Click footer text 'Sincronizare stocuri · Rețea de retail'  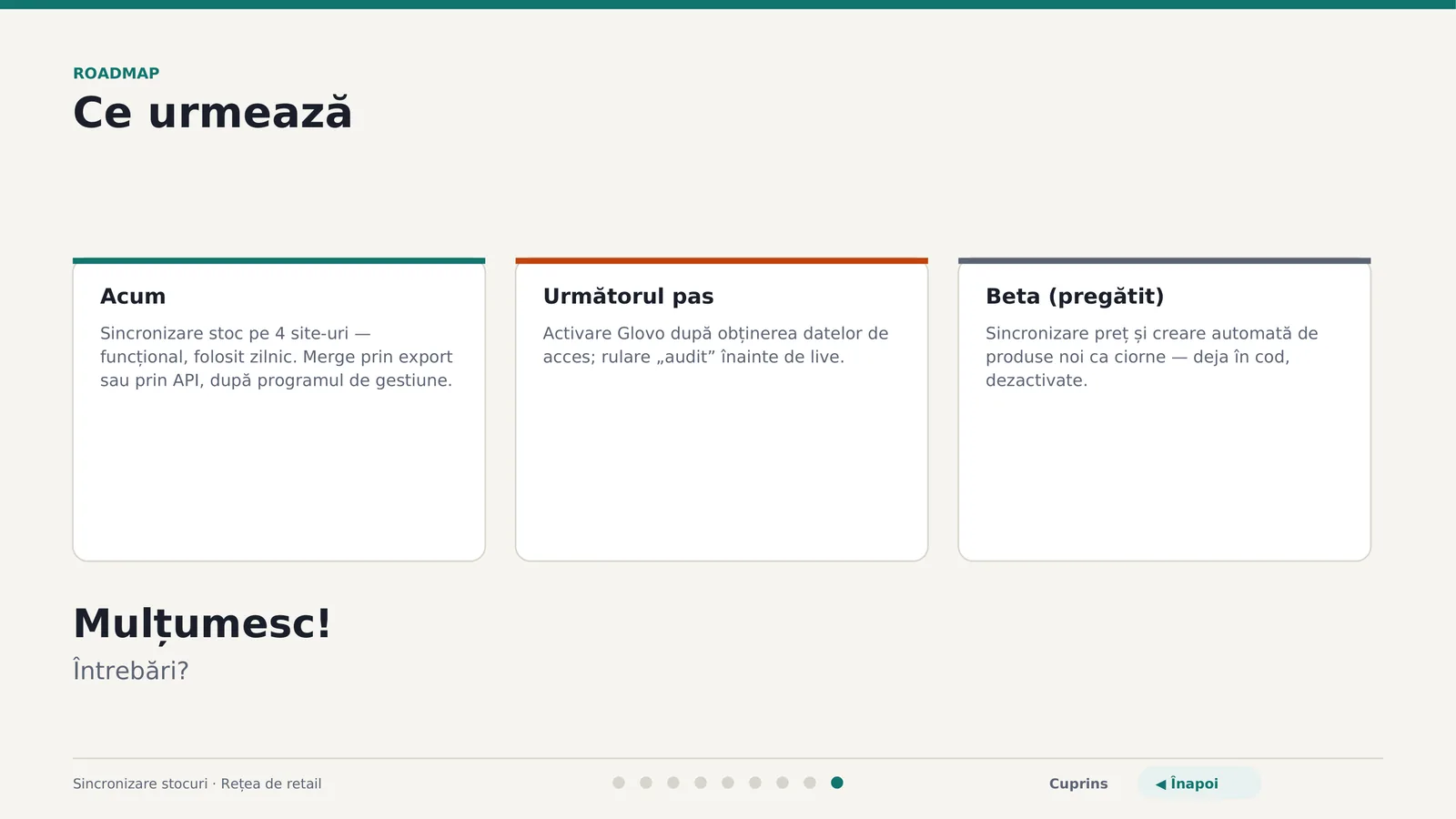(x=197, y=784)
